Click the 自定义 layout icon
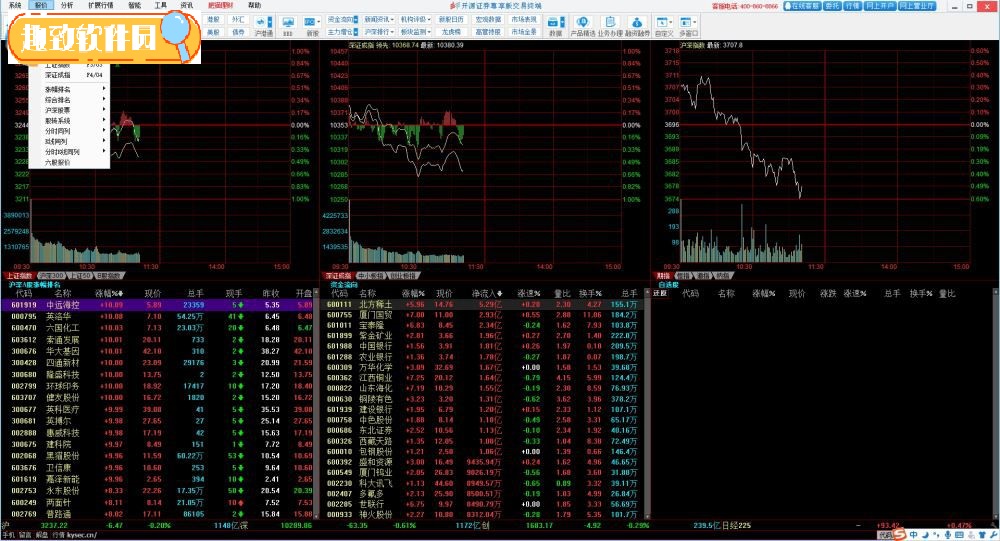This screenshot has width=1000, height=541. coord(664,24)
